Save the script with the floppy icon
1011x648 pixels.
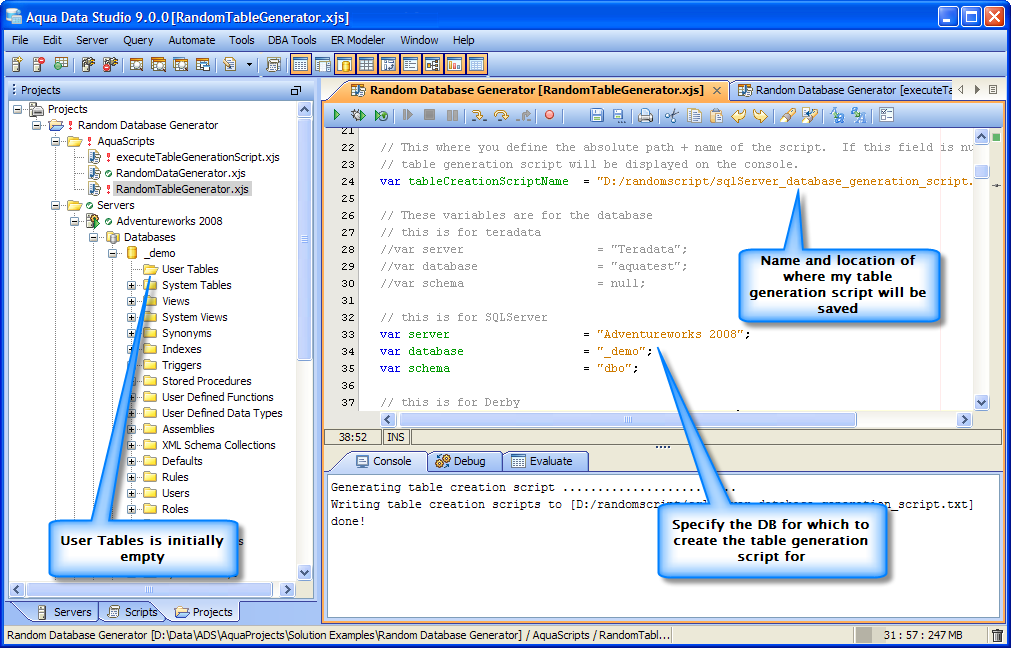pos(596,115)
